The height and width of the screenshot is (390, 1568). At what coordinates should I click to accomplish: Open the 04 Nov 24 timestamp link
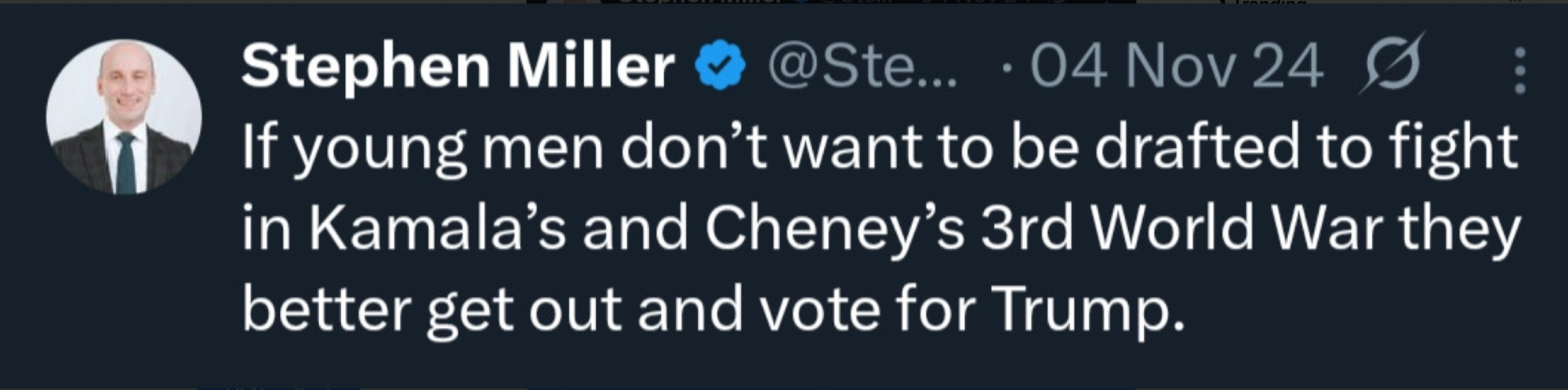pyautogui.click(x=1176, y=67)
